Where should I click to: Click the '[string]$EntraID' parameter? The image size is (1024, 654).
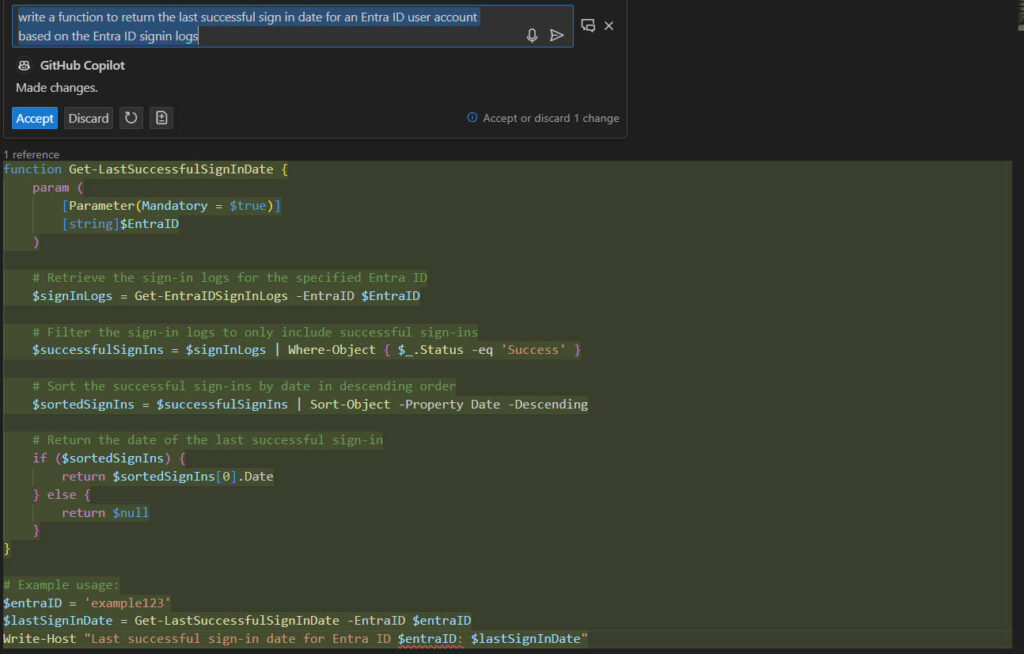pos(120,224)
